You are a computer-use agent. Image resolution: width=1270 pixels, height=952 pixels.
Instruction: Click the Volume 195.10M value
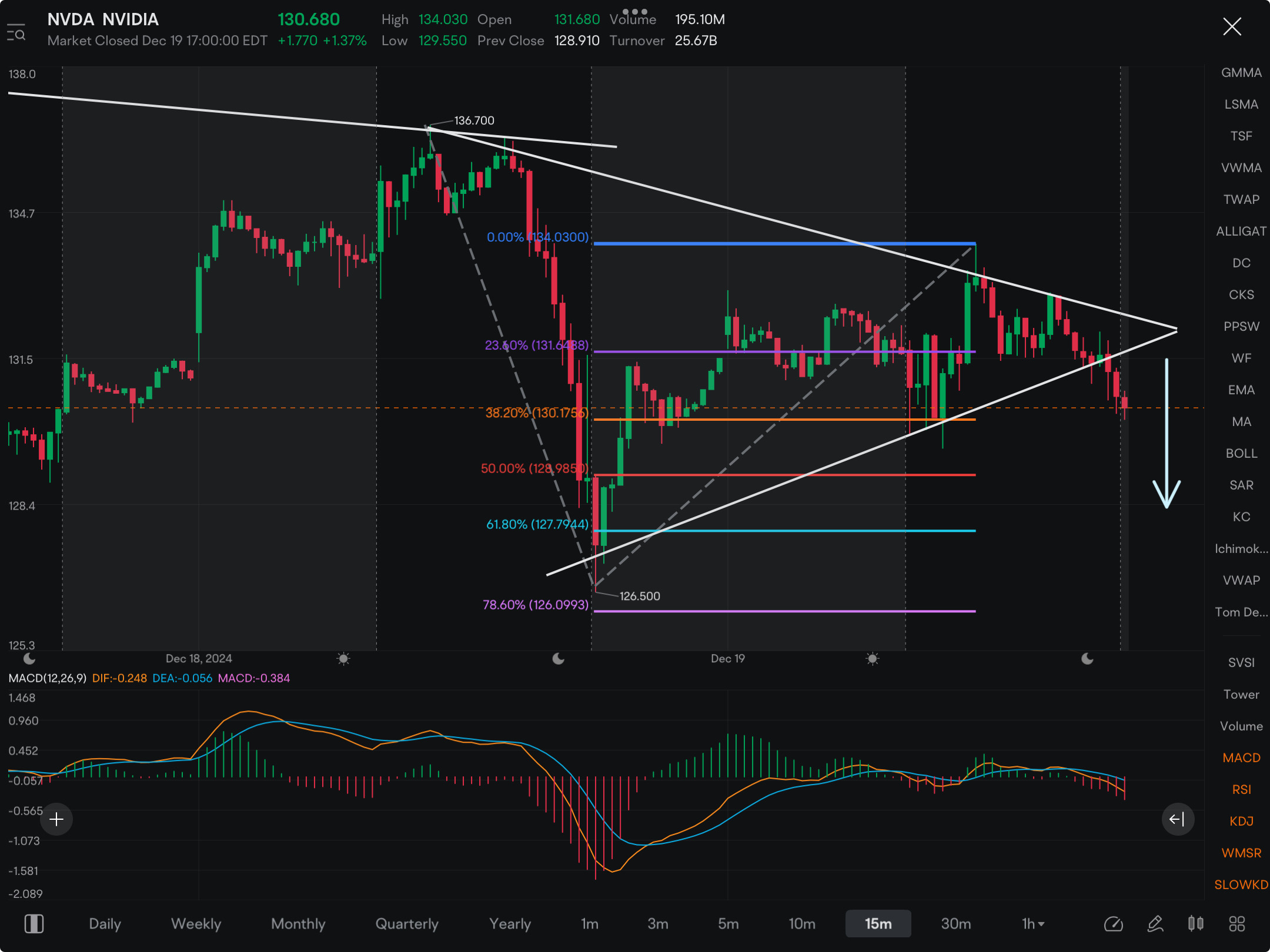click(700, 19)
